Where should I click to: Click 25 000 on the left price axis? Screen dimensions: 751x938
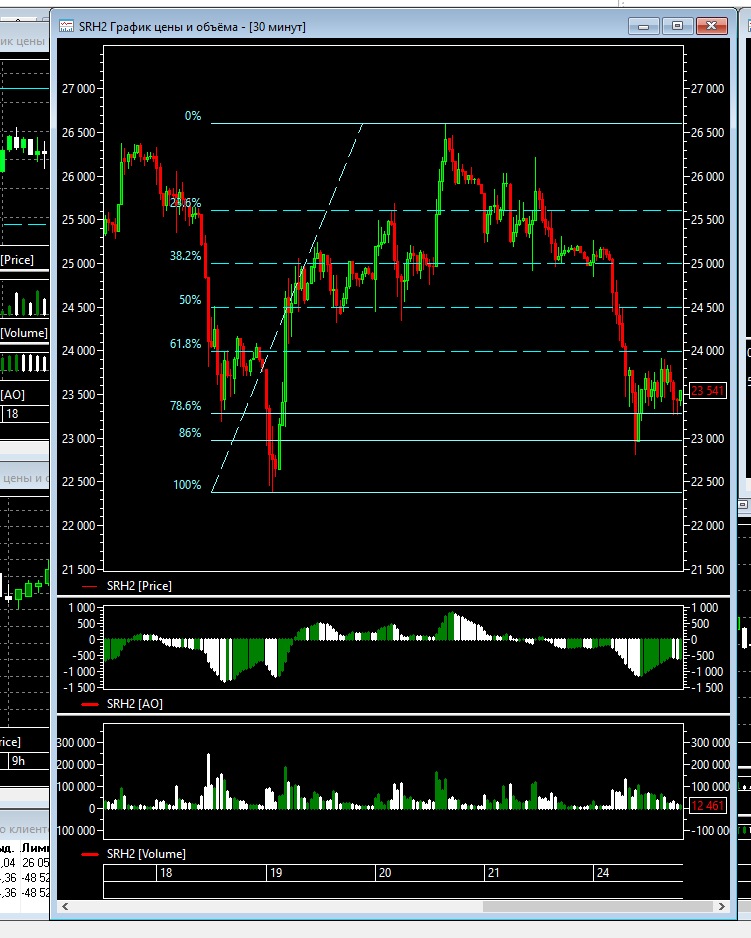78,264
